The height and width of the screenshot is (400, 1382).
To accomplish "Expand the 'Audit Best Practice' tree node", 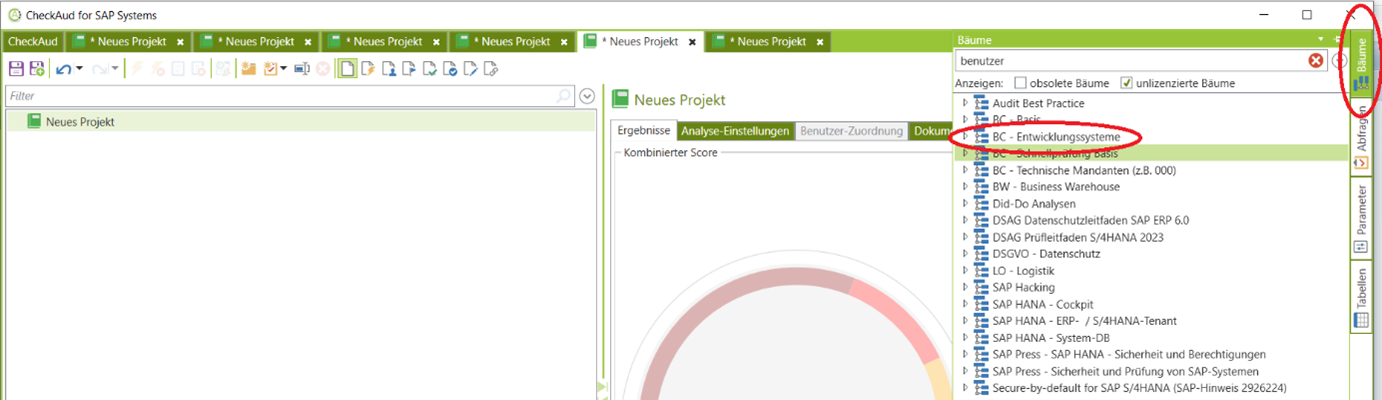I will [964, 103].
